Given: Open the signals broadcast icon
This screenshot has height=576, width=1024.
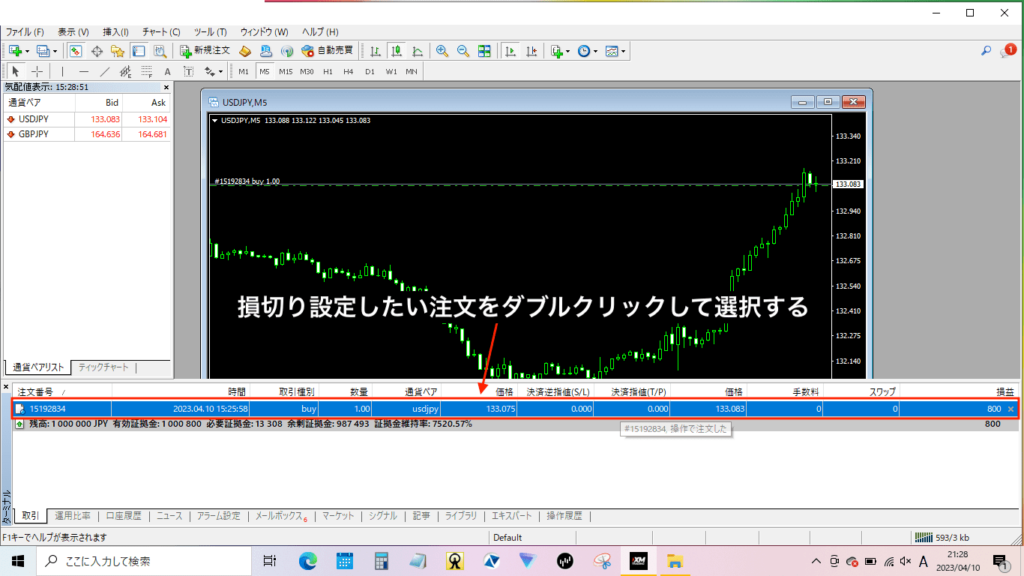Looking at the screenshot, I should (287, 51).
